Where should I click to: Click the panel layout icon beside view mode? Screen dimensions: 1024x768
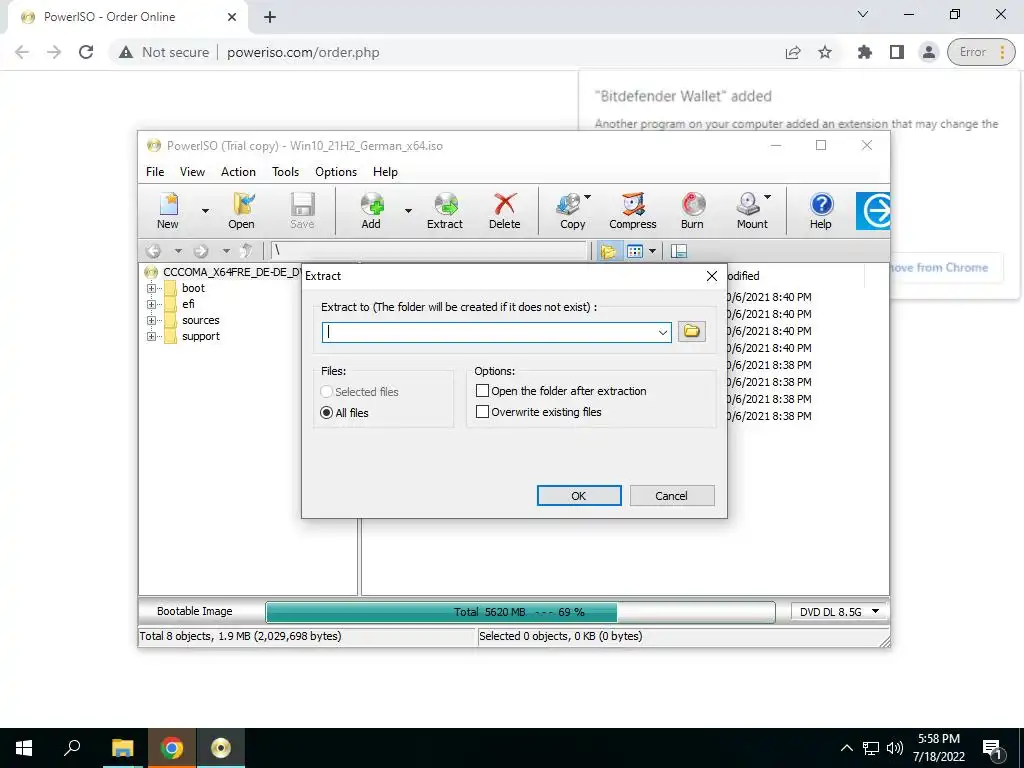679,251
